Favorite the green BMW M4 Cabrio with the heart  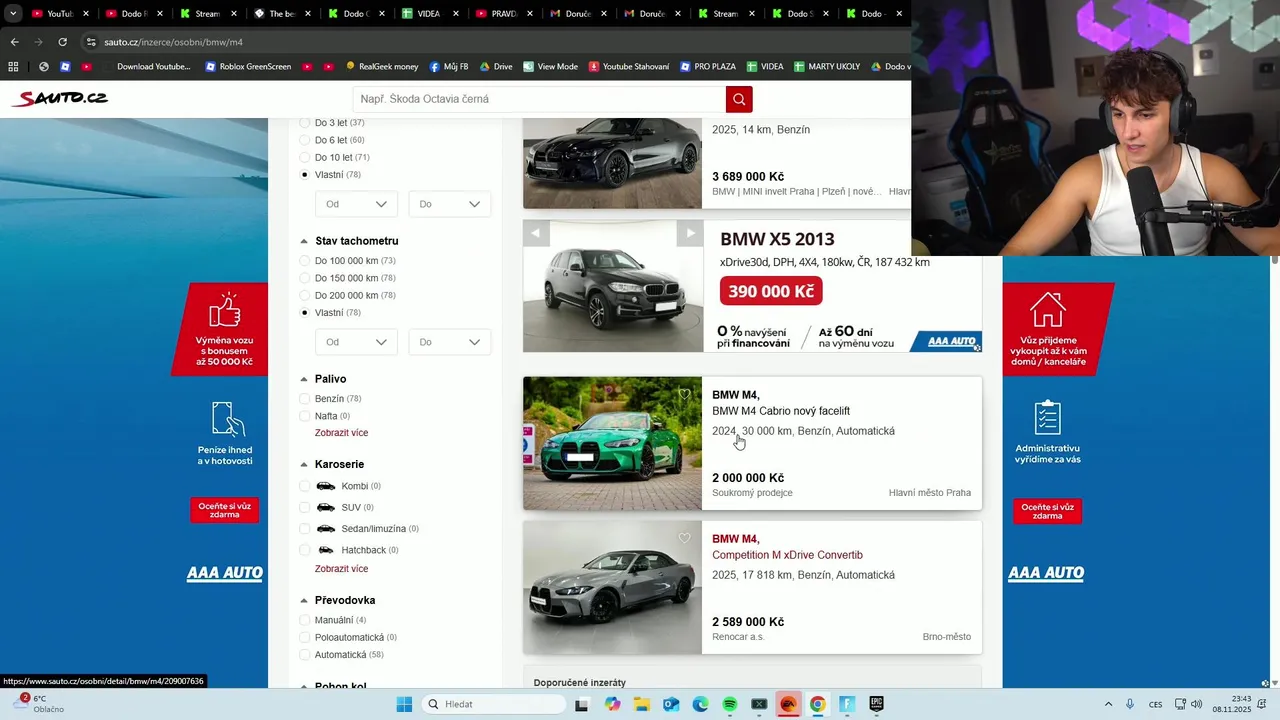[684, 394]
